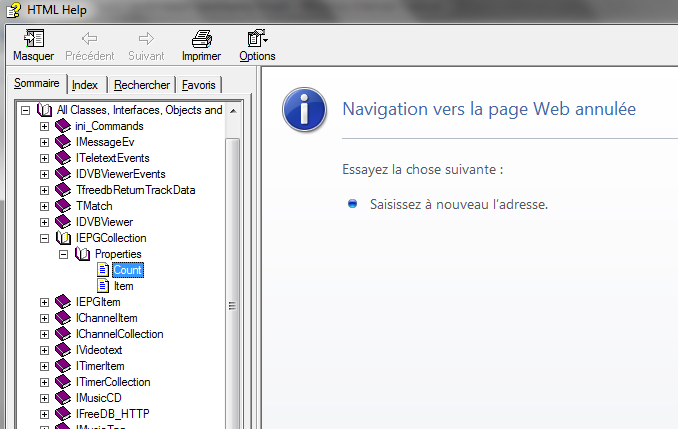
Task: Open the Options toolbar menu icon
Action: [x=257, y=38]
